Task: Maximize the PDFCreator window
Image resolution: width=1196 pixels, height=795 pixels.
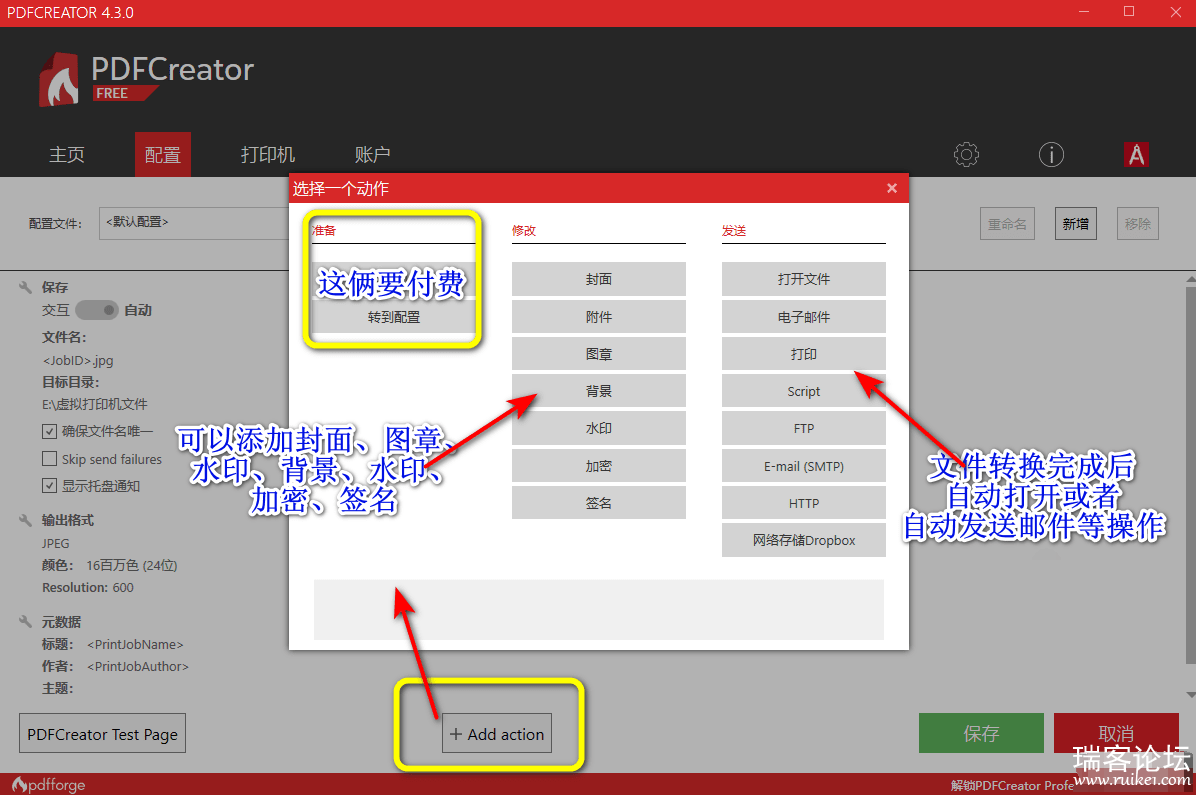Action: [1129, 12]
